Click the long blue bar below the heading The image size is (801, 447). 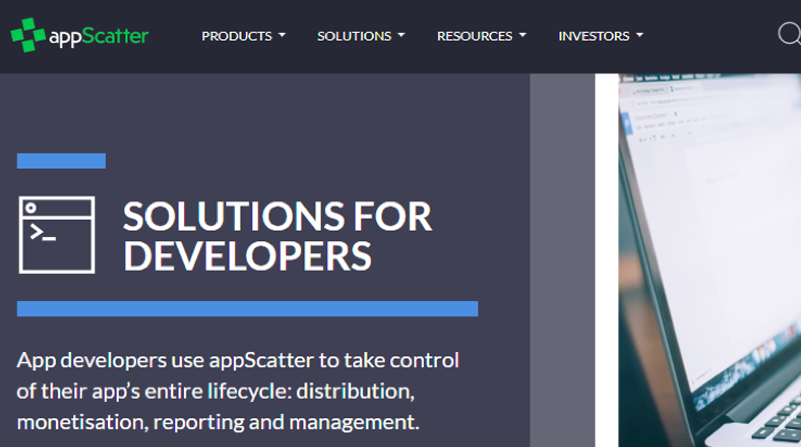coord(247,309)
